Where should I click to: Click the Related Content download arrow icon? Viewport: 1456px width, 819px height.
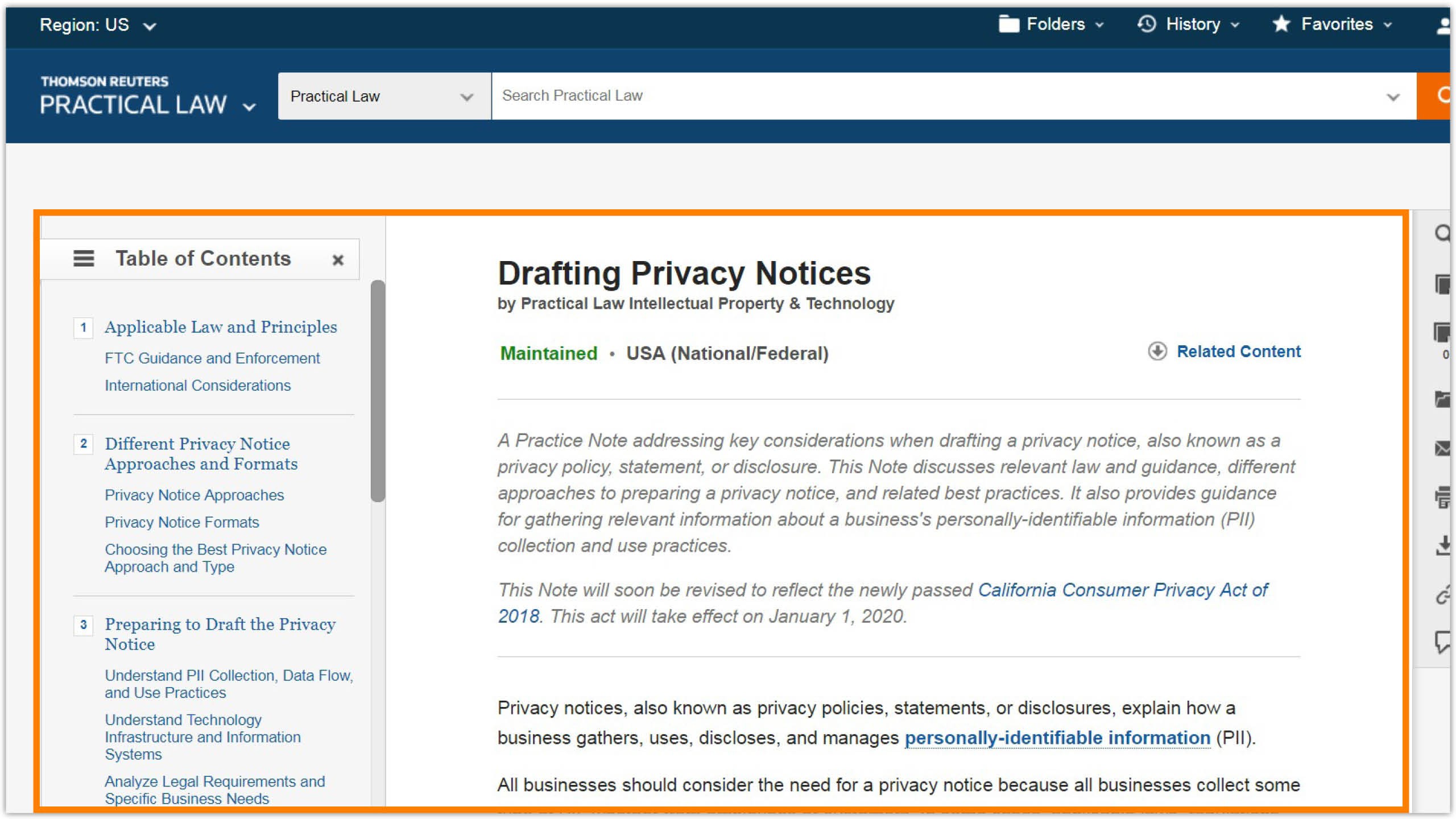coord(1157,351)
